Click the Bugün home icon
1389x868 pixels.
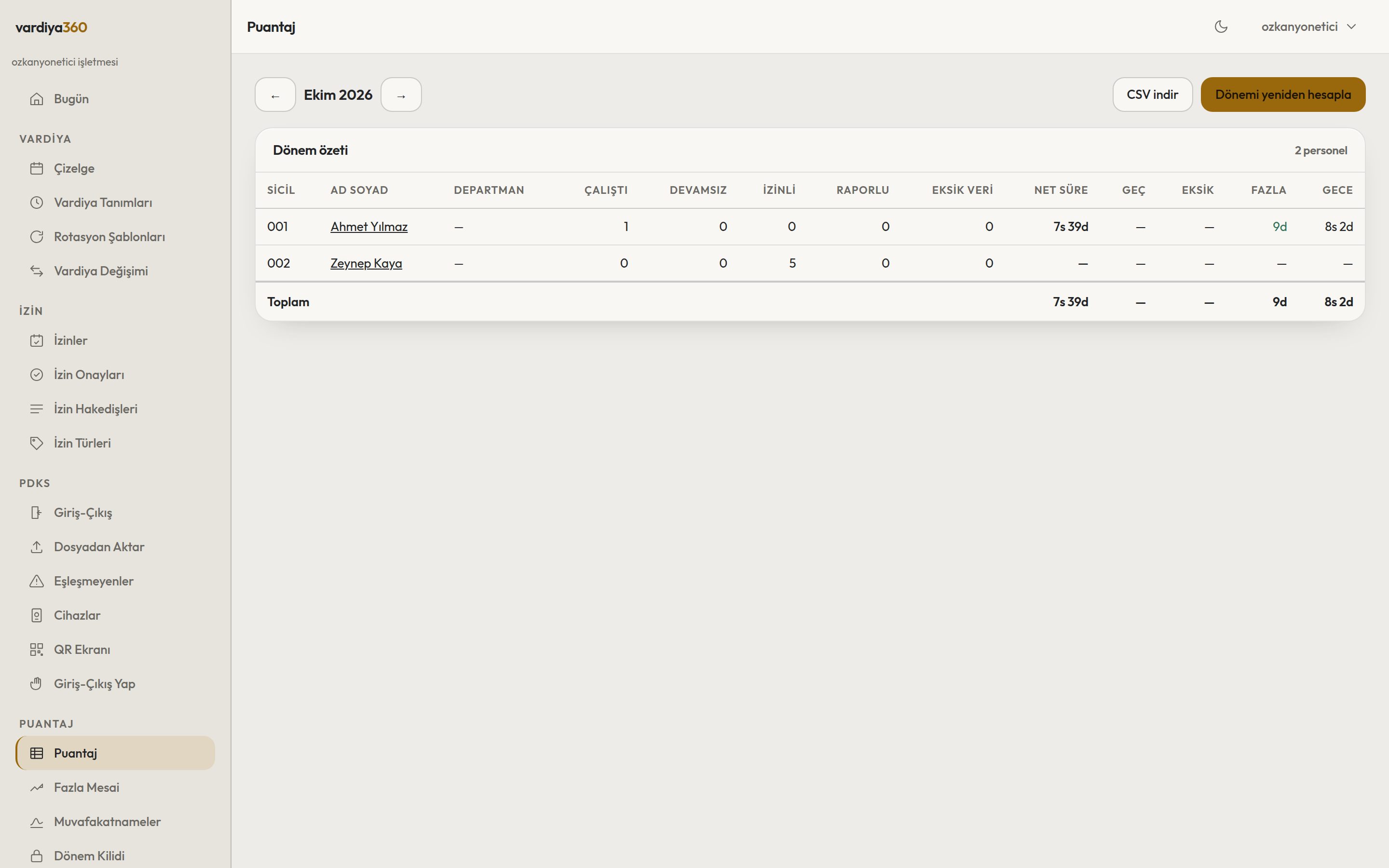(x=37, y=99)
